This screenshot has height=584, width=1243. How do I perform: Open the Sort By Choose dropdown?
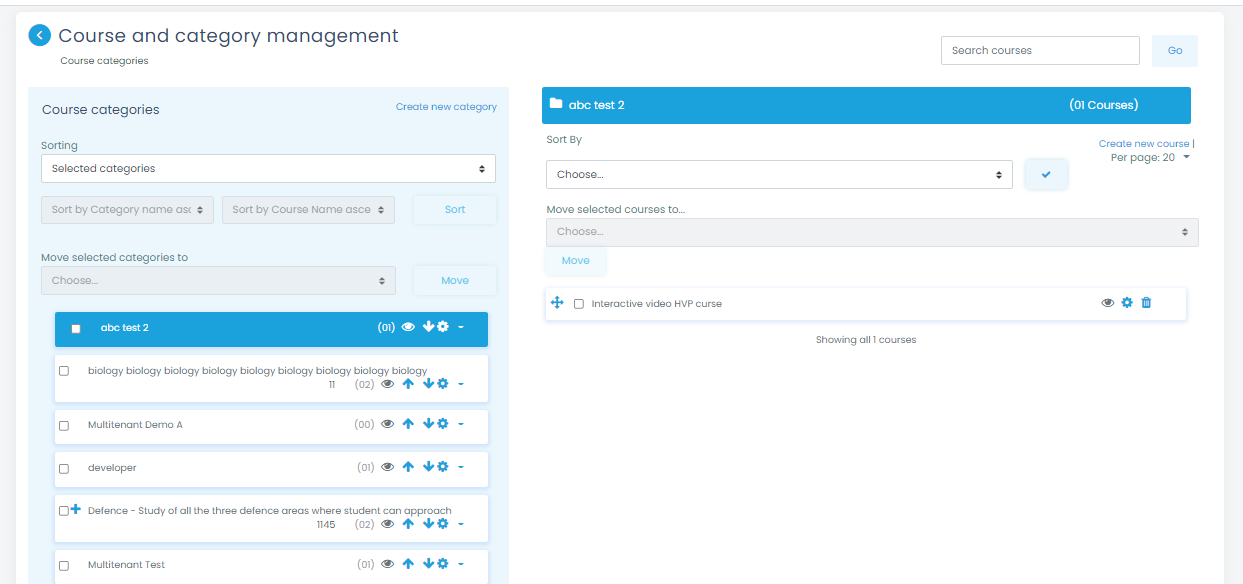pos(779,175)
